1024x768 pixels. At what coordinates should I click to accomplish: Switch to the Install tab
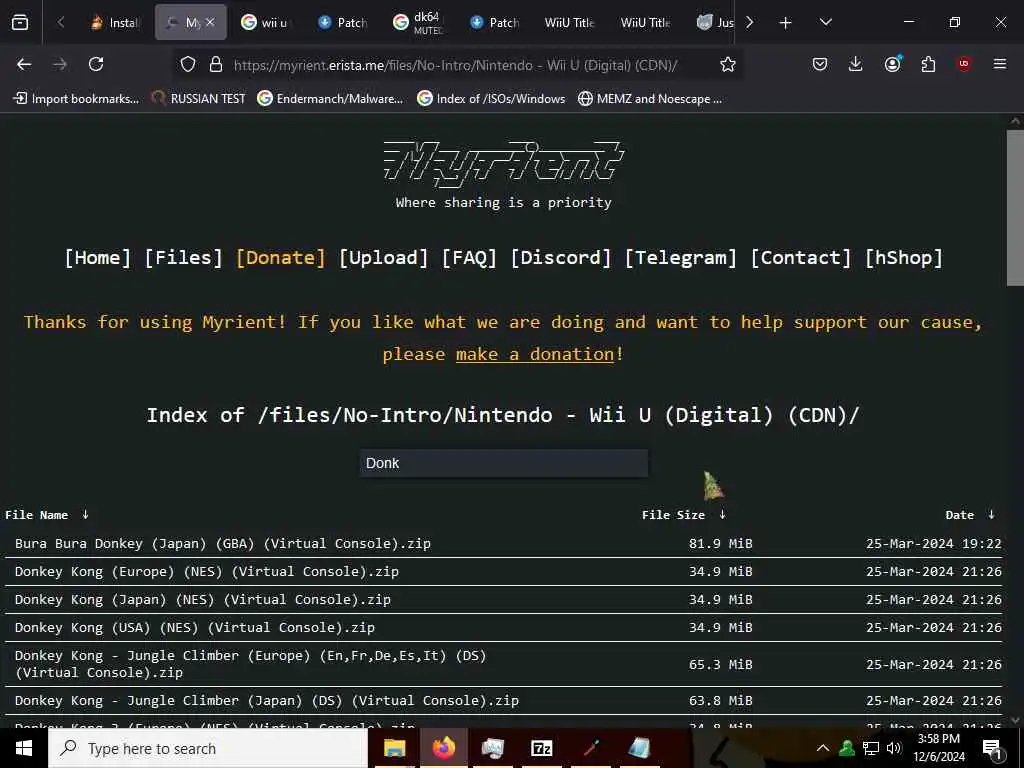[116, 23]
